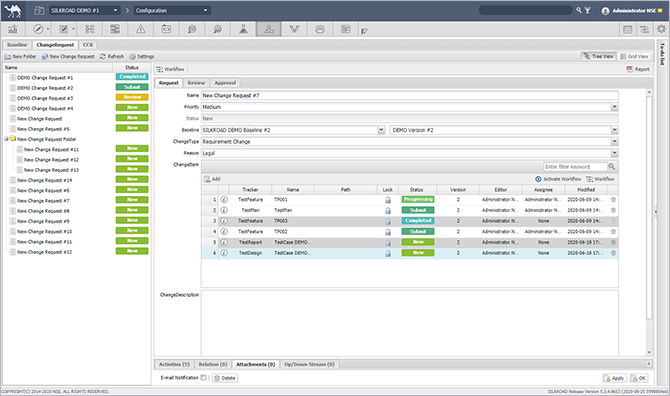Click the camel logo home icon
The width and height of the screenshot is (670, 396).
pyautogui.click(x=13, y=11)
